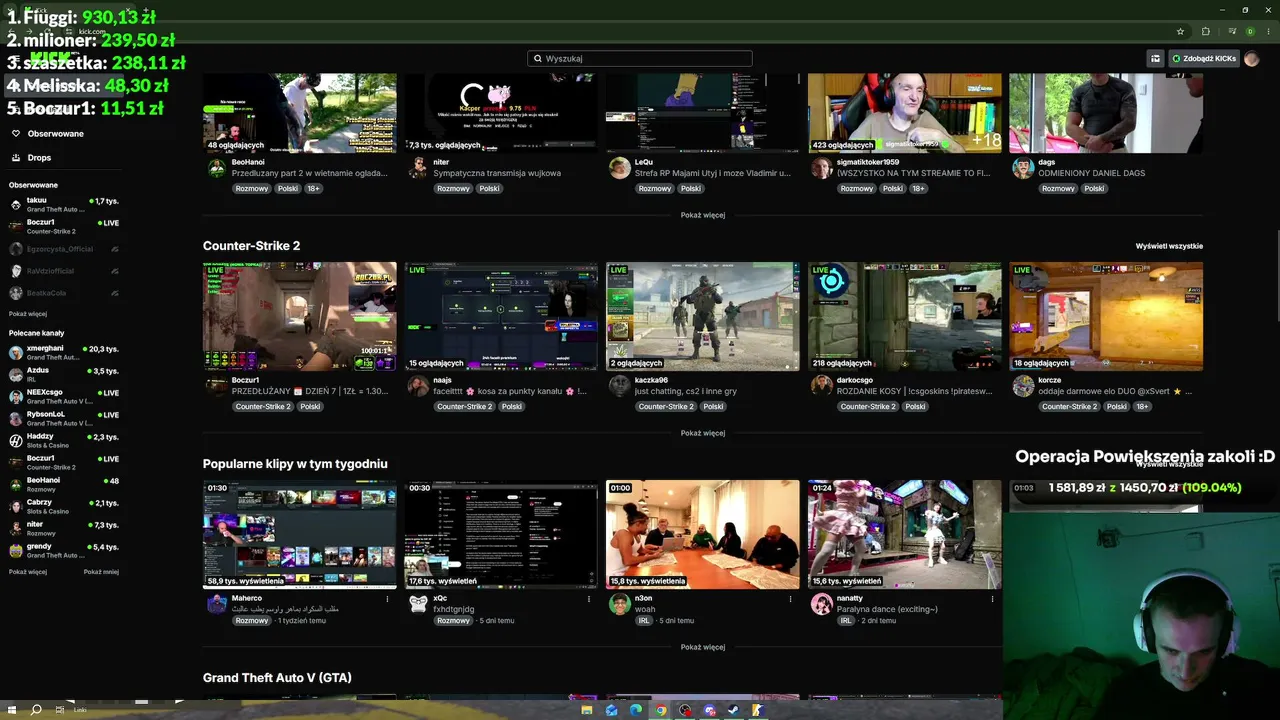Click the icon left of Zdobądź KICKs
This screenshot has height=720, width=1280.
click(x=1156, y=58)
